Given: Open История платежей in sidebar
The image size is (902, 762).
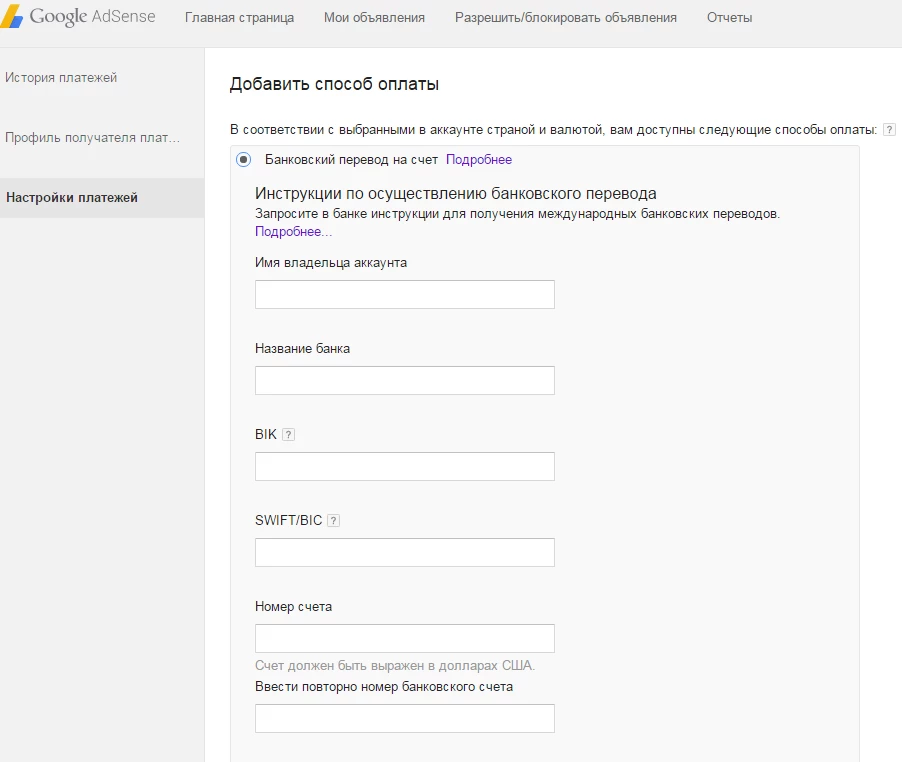Looking at the screenshot, I should (x=61, y=78).
